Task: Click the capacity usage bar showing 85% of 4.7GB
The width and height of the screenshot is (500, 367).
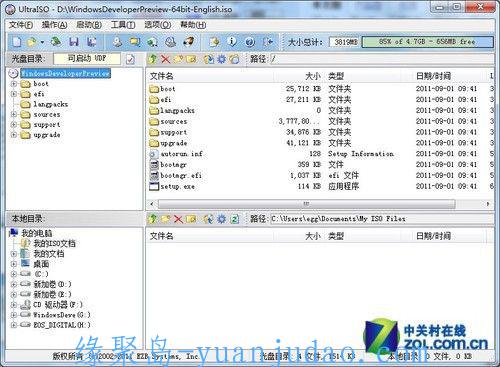Action: click(427, 42)
